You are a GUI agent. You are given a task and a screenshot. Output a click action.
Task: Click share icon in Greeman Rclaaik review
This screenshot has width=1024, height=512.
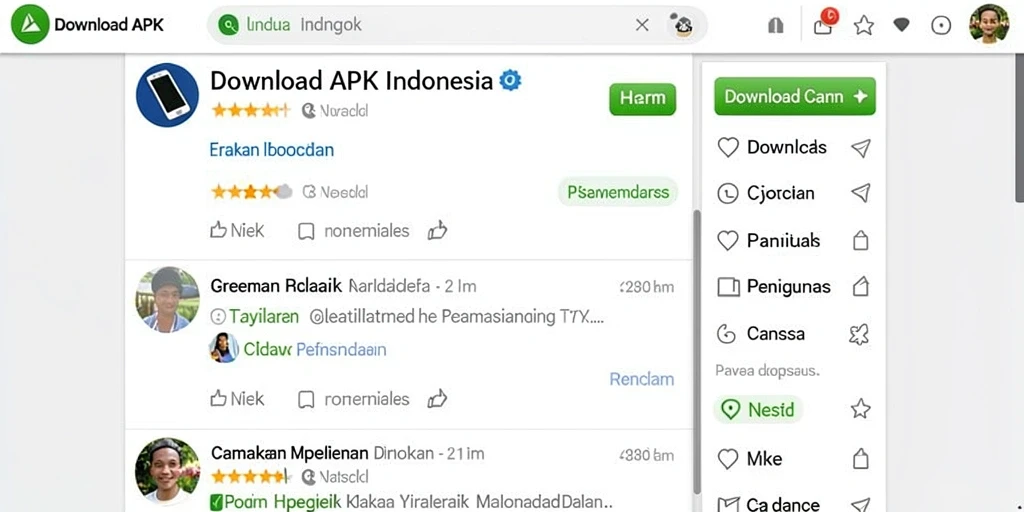pos(437,398)
